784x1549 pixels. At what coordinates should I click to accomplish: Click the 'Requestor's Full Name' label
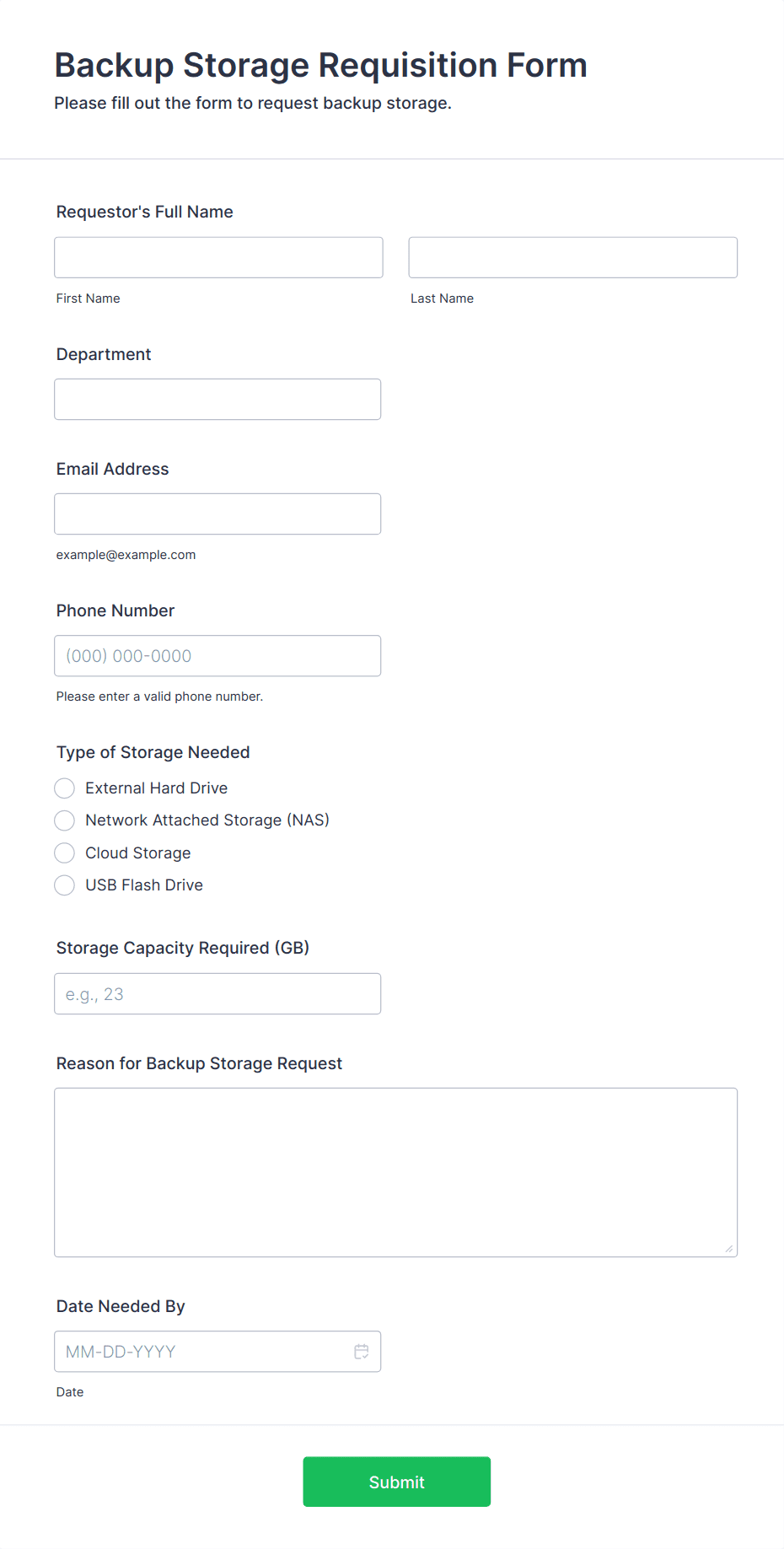coord(144,212)
